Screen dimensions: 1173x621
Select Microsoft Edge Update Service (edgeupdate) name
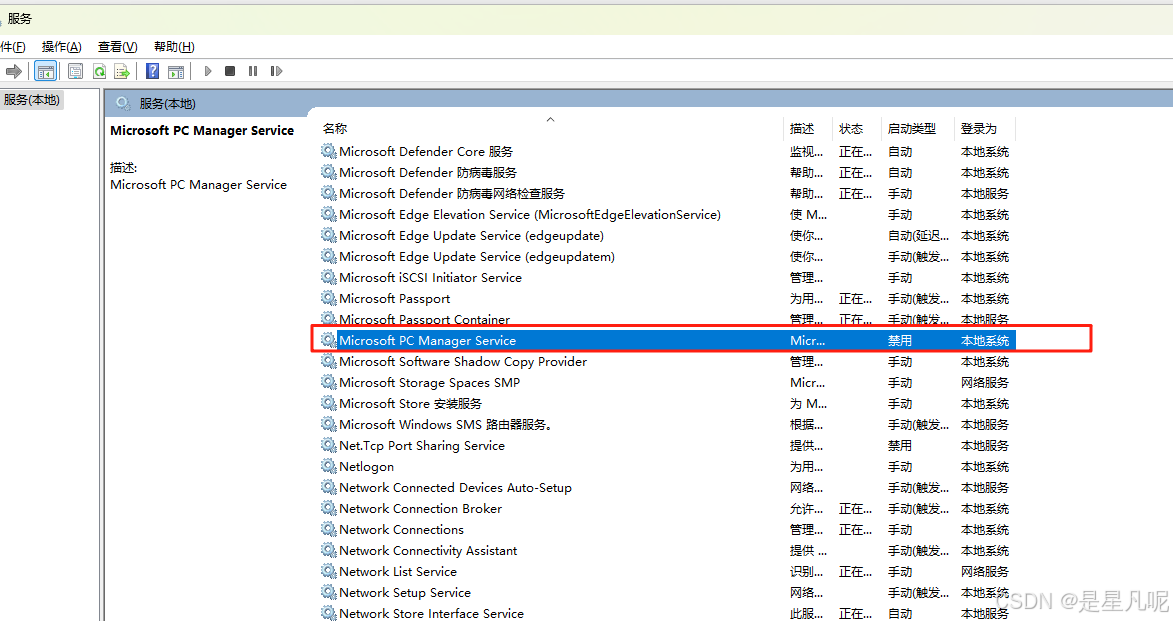(x=471, y=235)
